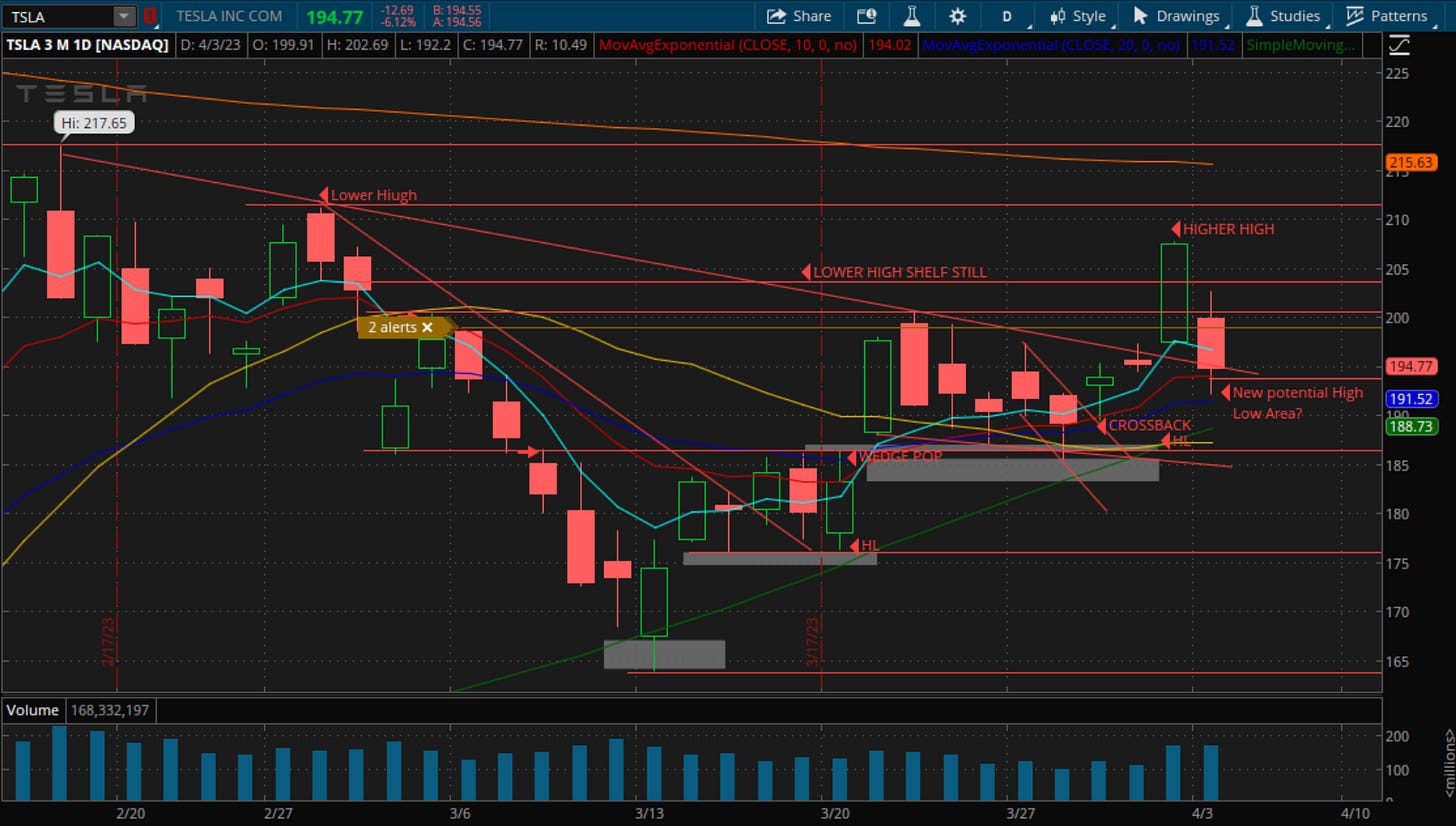Click the 'TESLA INC COM' company name
Image resolution: width=1456 pixels, height=826 pixels.
tap(229, 16)
